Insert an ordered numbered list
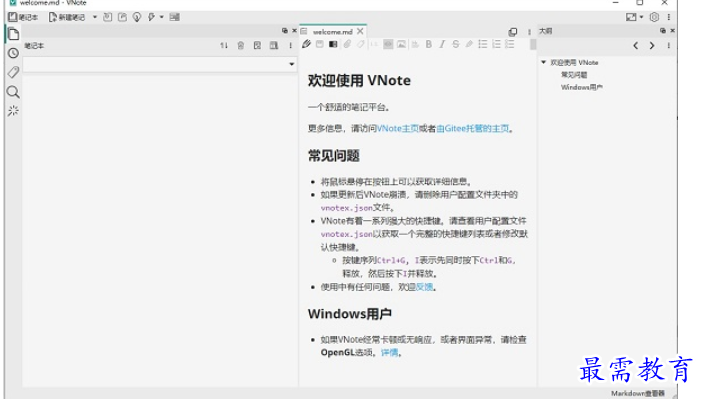 496,44
